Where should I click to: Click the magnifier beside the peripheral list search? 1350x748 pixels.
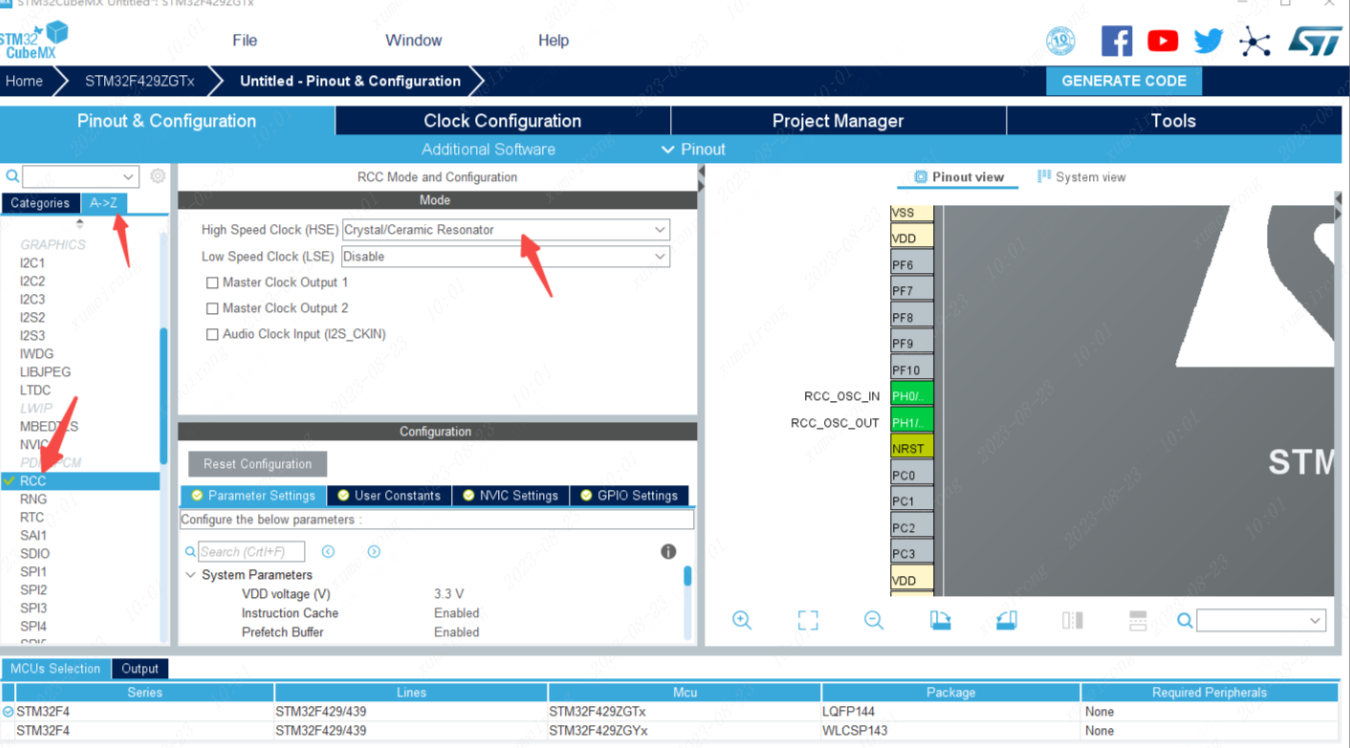13,176
